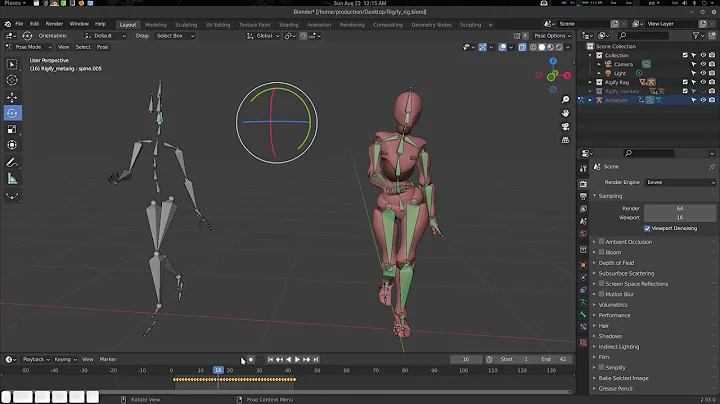Click the Viewport samples value field
The image size is (720, 404).
(680, 218)
